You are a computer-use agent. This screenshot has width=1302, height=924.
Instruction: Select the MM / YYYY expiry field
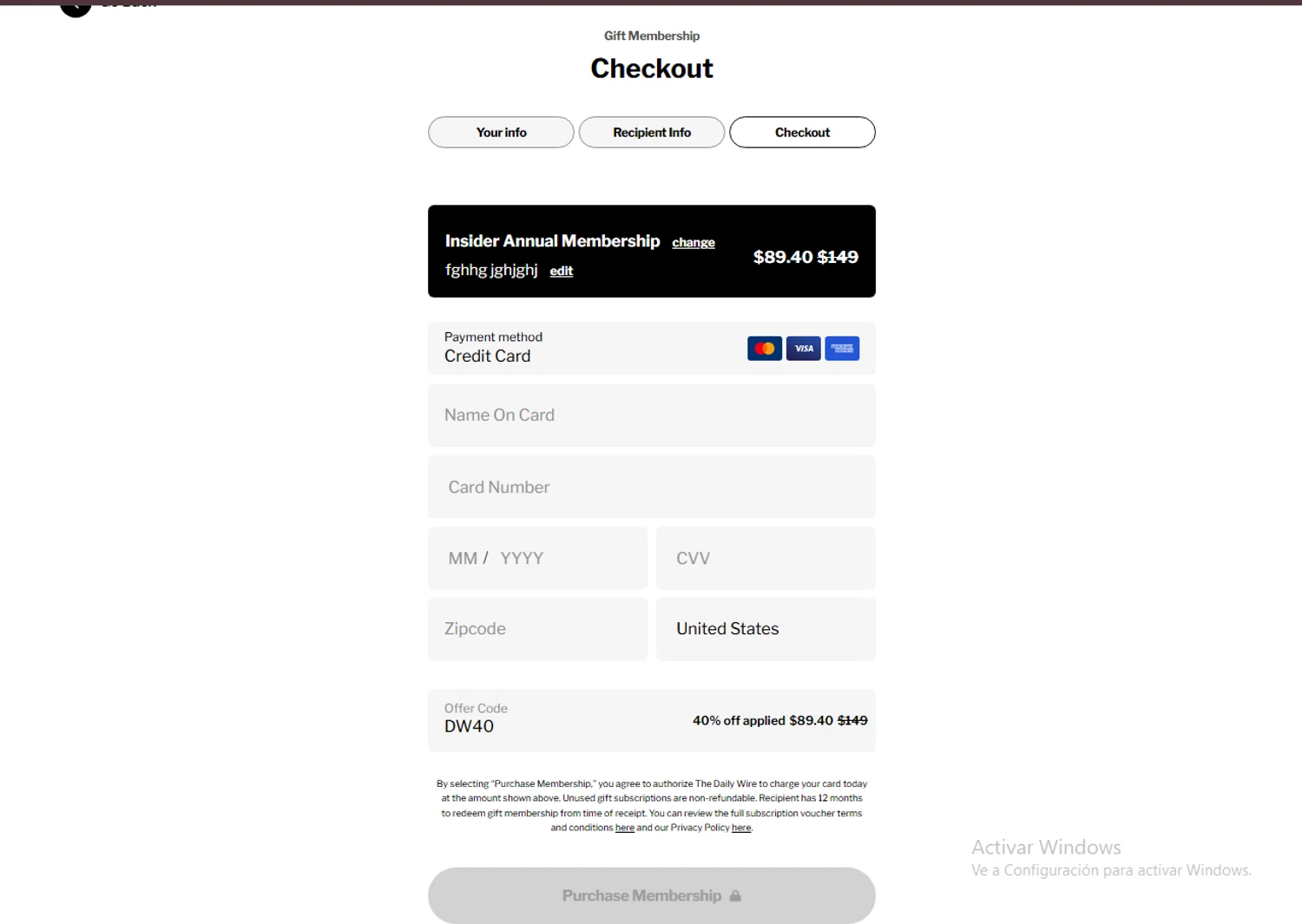pos(537,559)
